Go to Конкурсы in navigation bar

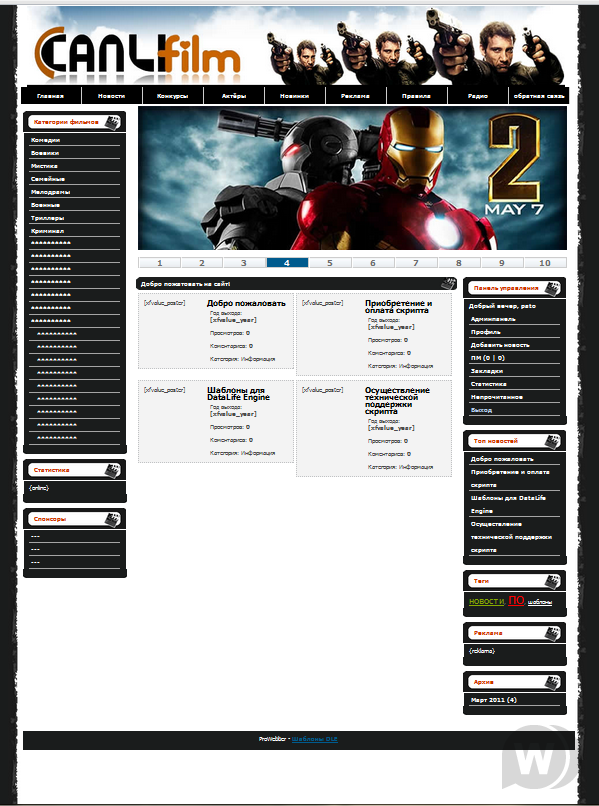173,96
